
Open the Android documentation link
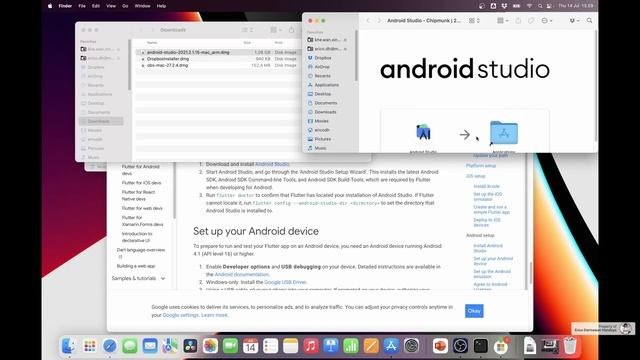tap(242, 274)
